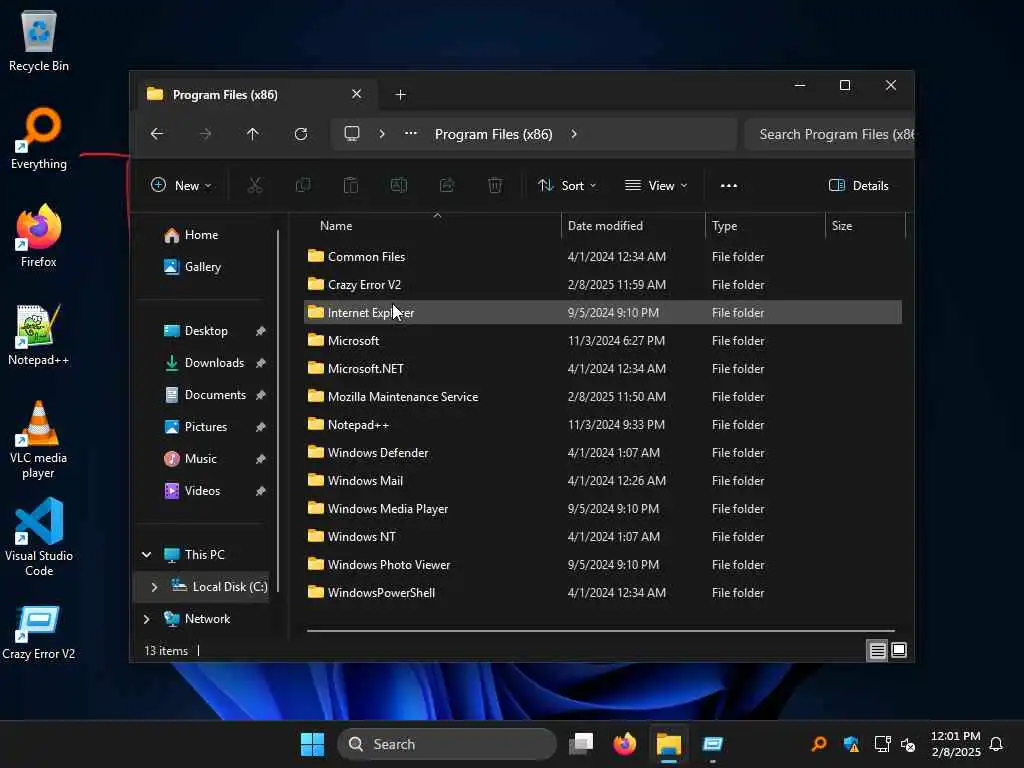Close the Program Files (x86) tab
Image resolution: width=1024 pixels, height=768 pixels.
pos(357,94)
